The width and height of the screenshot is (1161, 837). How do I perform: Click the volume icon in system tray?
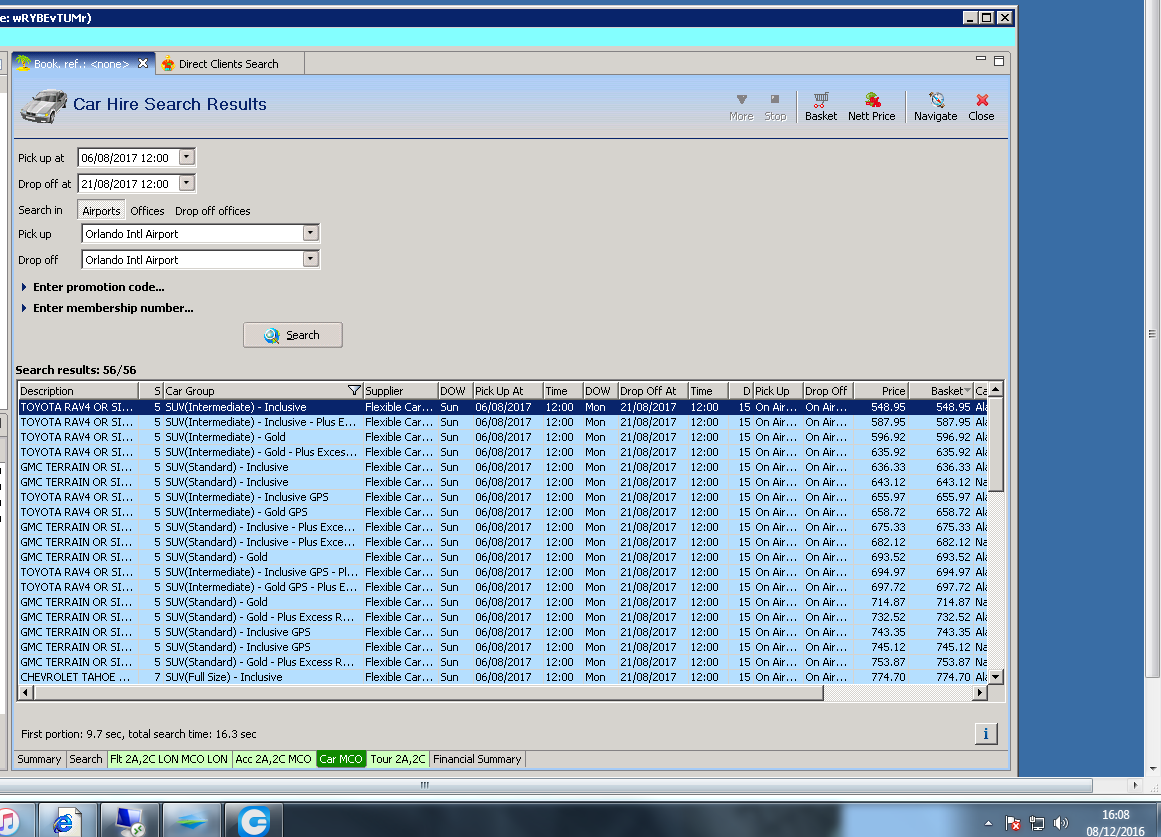tap(1061, 823)
